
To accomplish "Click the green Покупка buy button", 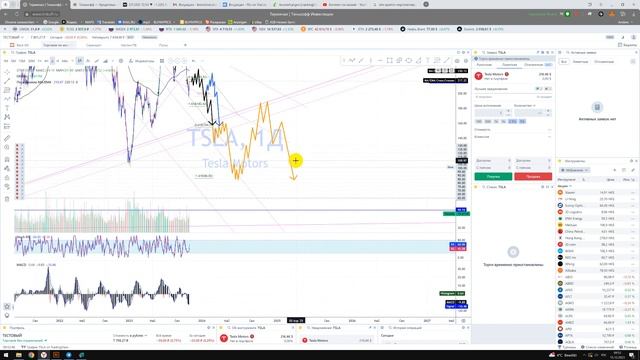I will (x=493, y=176).
